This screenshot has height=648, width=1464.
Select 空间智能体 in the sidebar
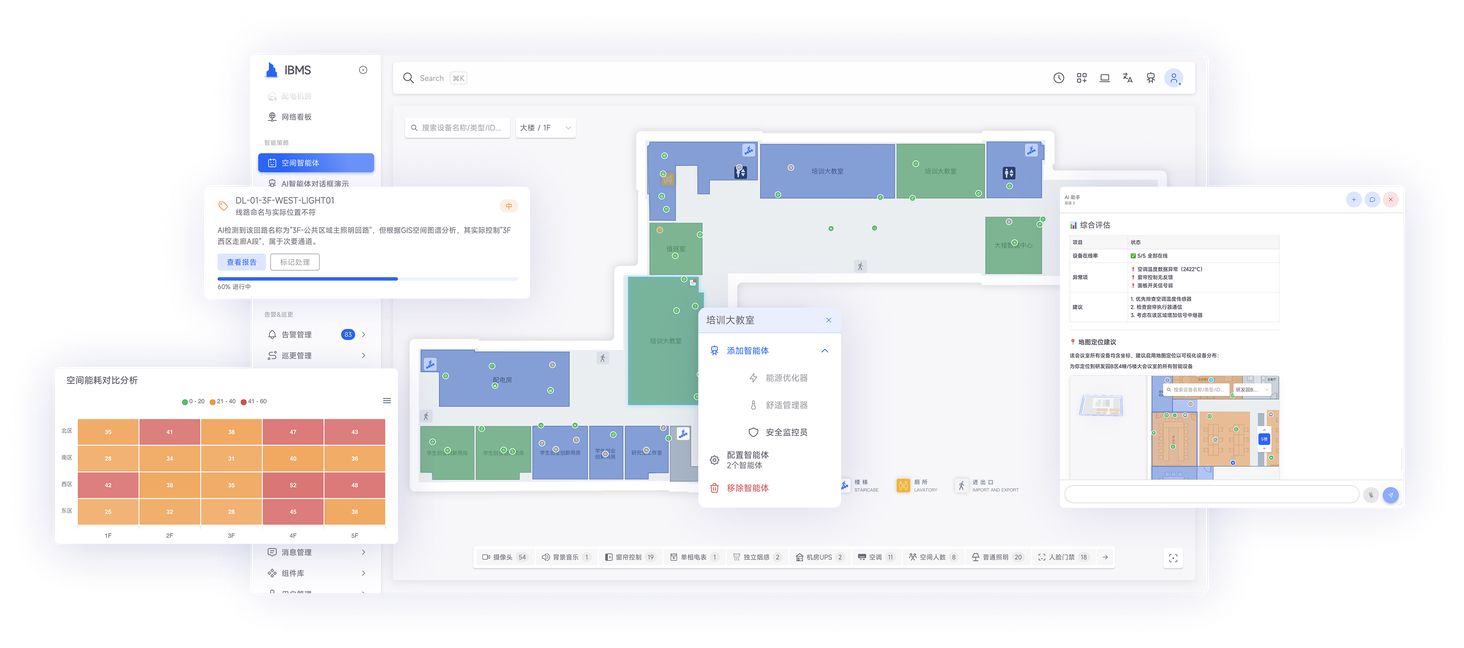(316, 162)
